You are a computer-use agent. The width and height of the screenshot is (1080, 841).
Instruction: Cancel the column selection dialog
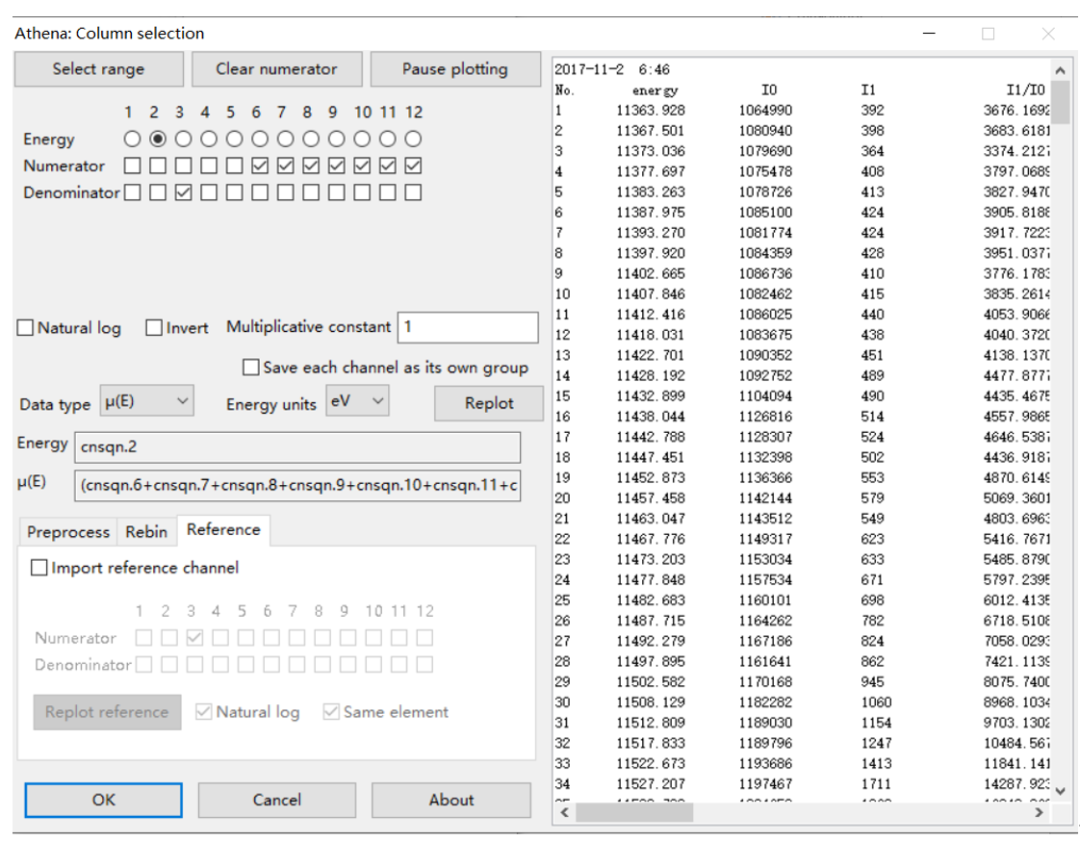click(277, 800)
